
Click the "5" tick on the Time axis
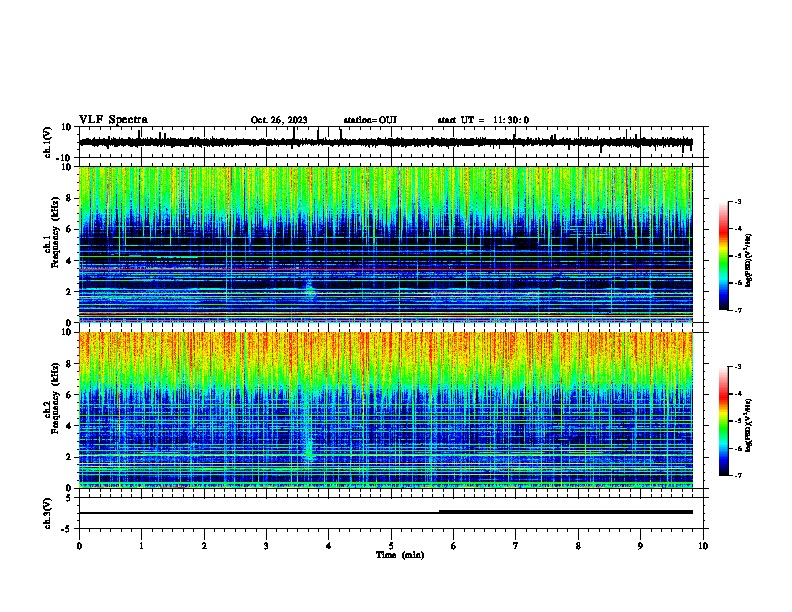(391, 546)
